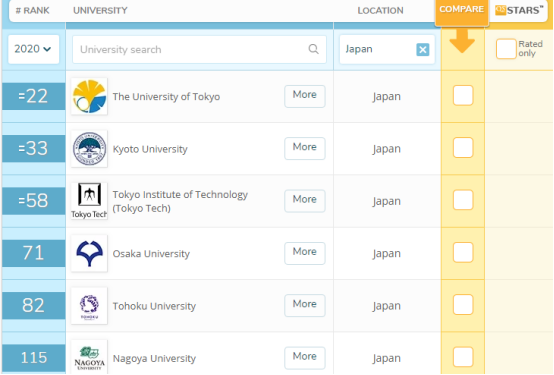Expand More for Kyoto University
This screenshot has height=375, width=554.
click(x=305, y=148)
